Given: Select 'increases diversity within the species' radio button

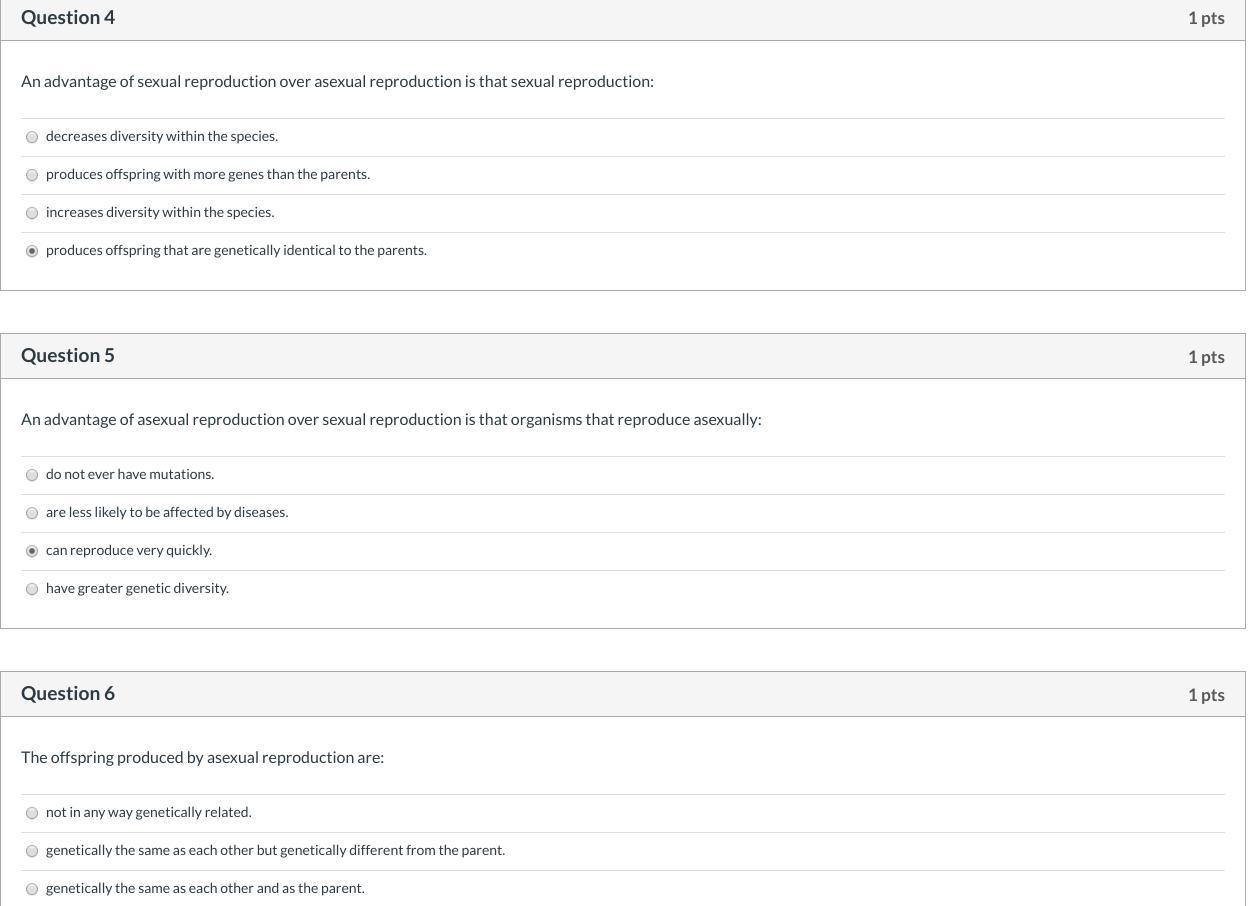Looking at the screenshot, I should [32, 213].
